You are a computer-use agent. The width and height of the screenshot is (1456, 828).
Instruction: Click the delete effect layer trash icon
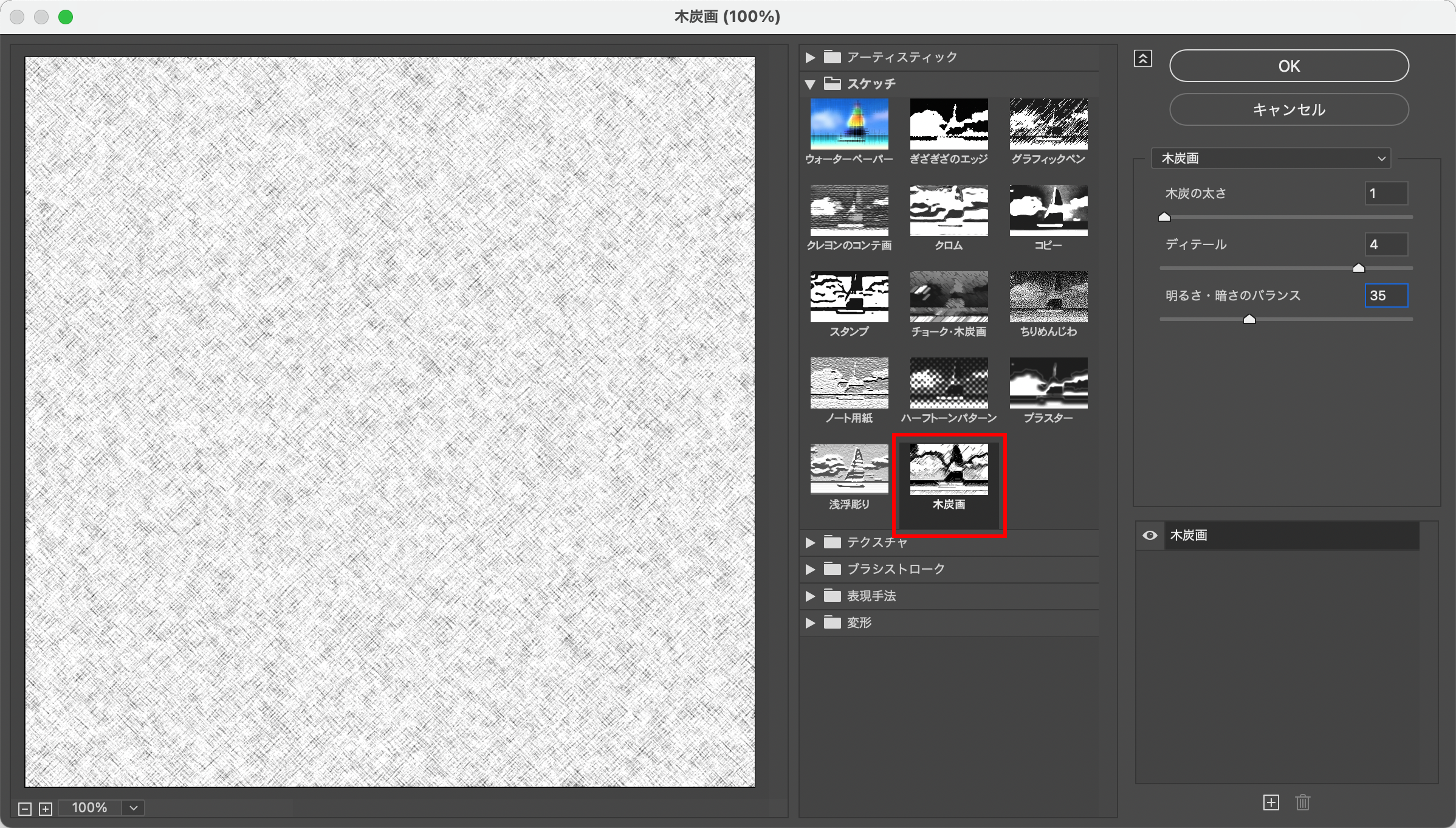coord(1302,802)
